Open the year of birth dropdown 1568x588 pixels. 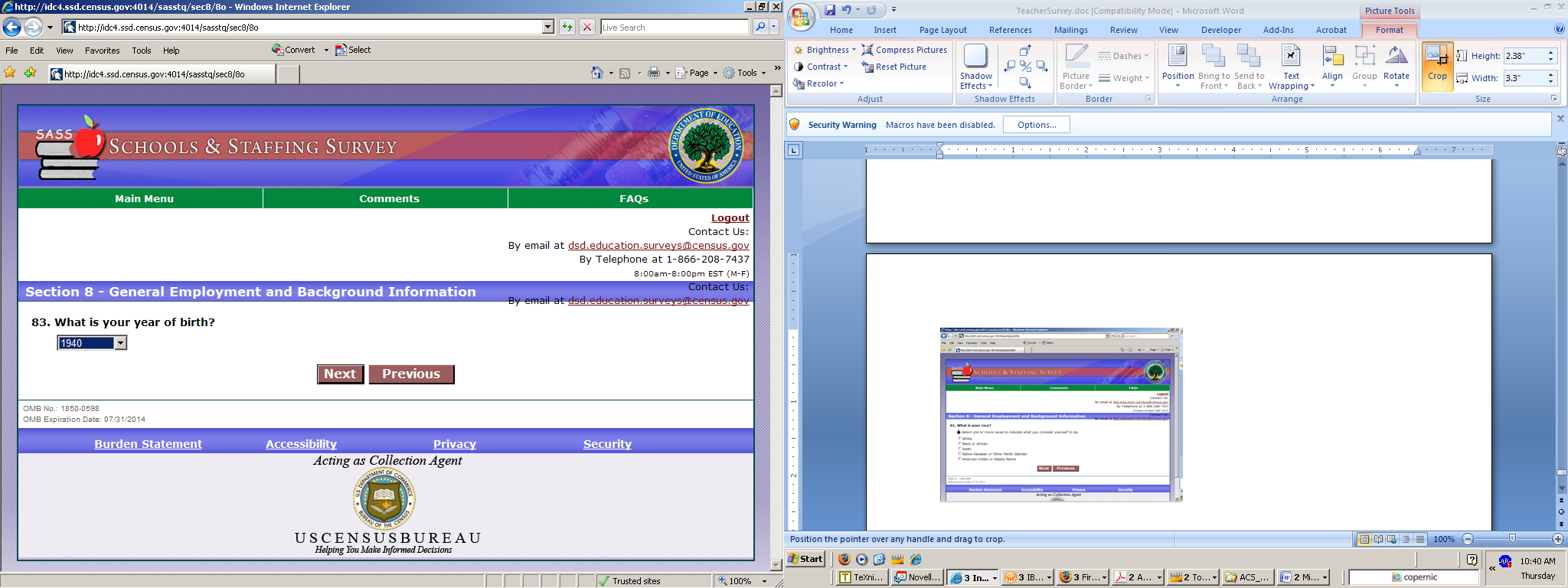[120, 343]
